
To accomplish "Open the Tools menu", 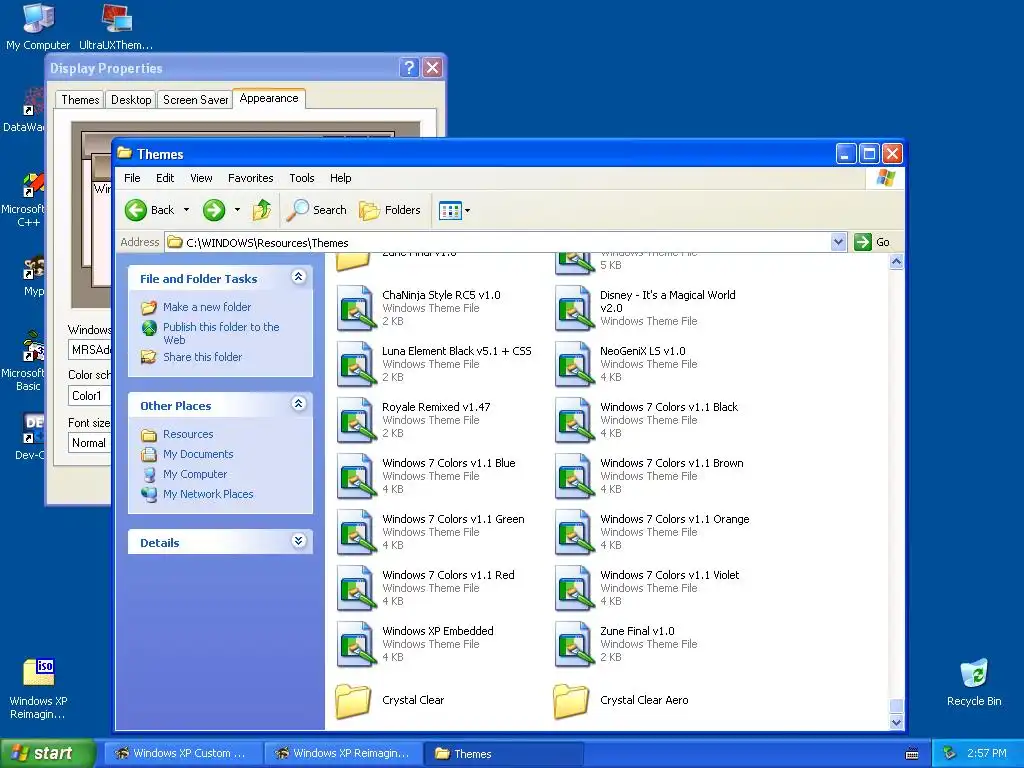I will point(302,178).
